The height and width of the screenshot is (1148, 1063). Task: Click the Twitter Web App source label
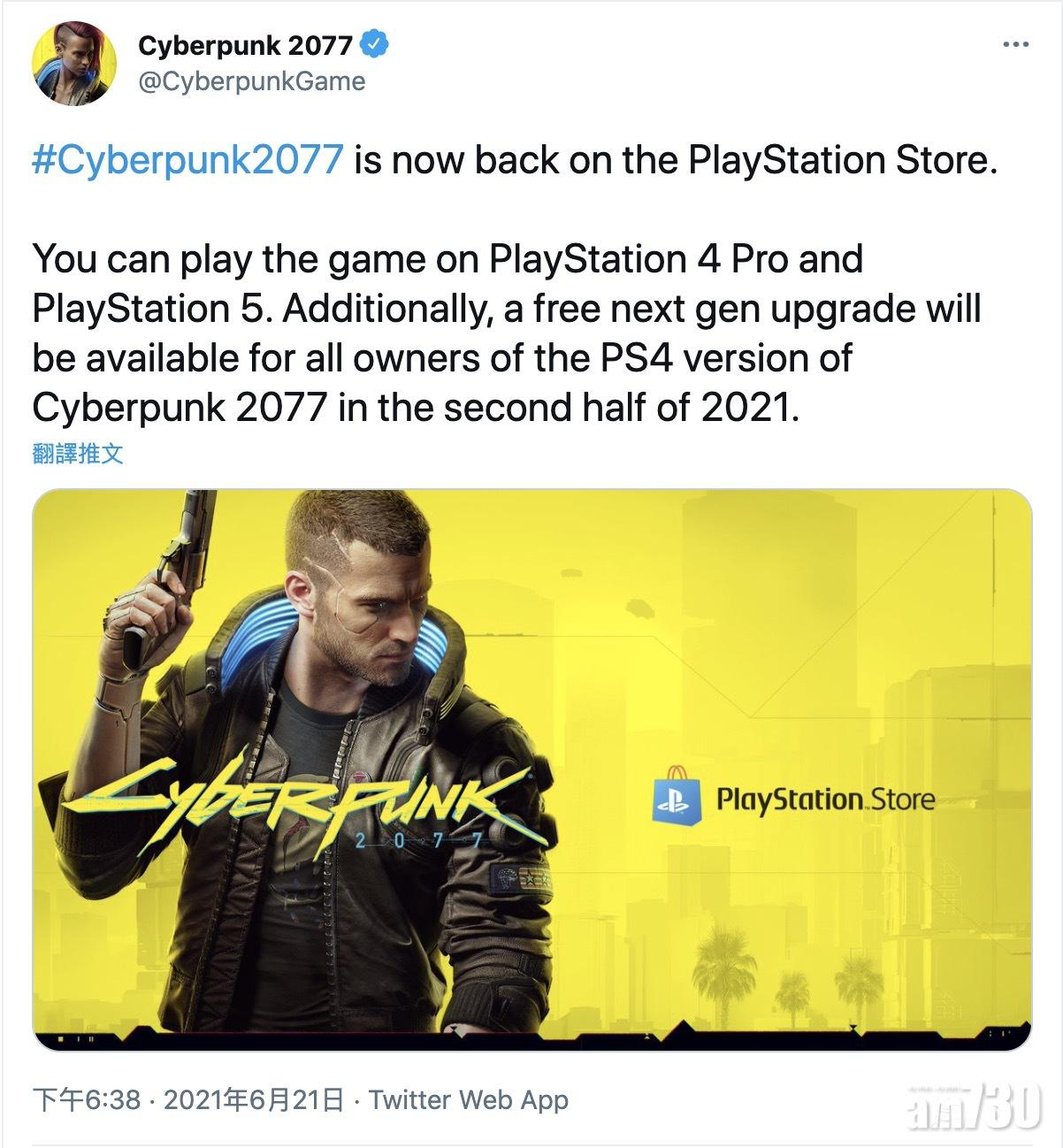(468, 1099)
